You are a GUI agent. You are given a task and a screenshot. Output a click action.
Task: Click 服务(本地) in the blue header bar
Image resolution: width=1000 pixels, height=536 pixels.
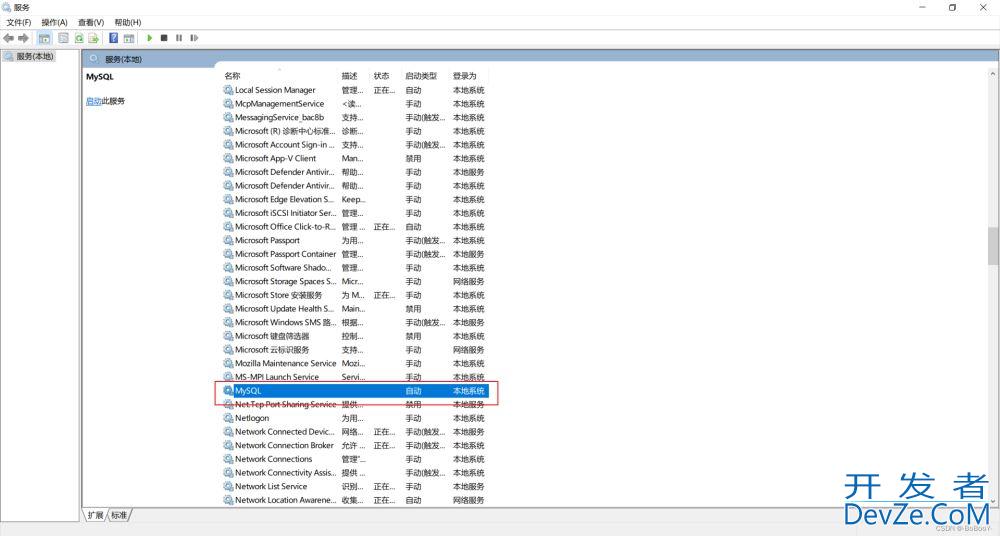pos(123,59)
